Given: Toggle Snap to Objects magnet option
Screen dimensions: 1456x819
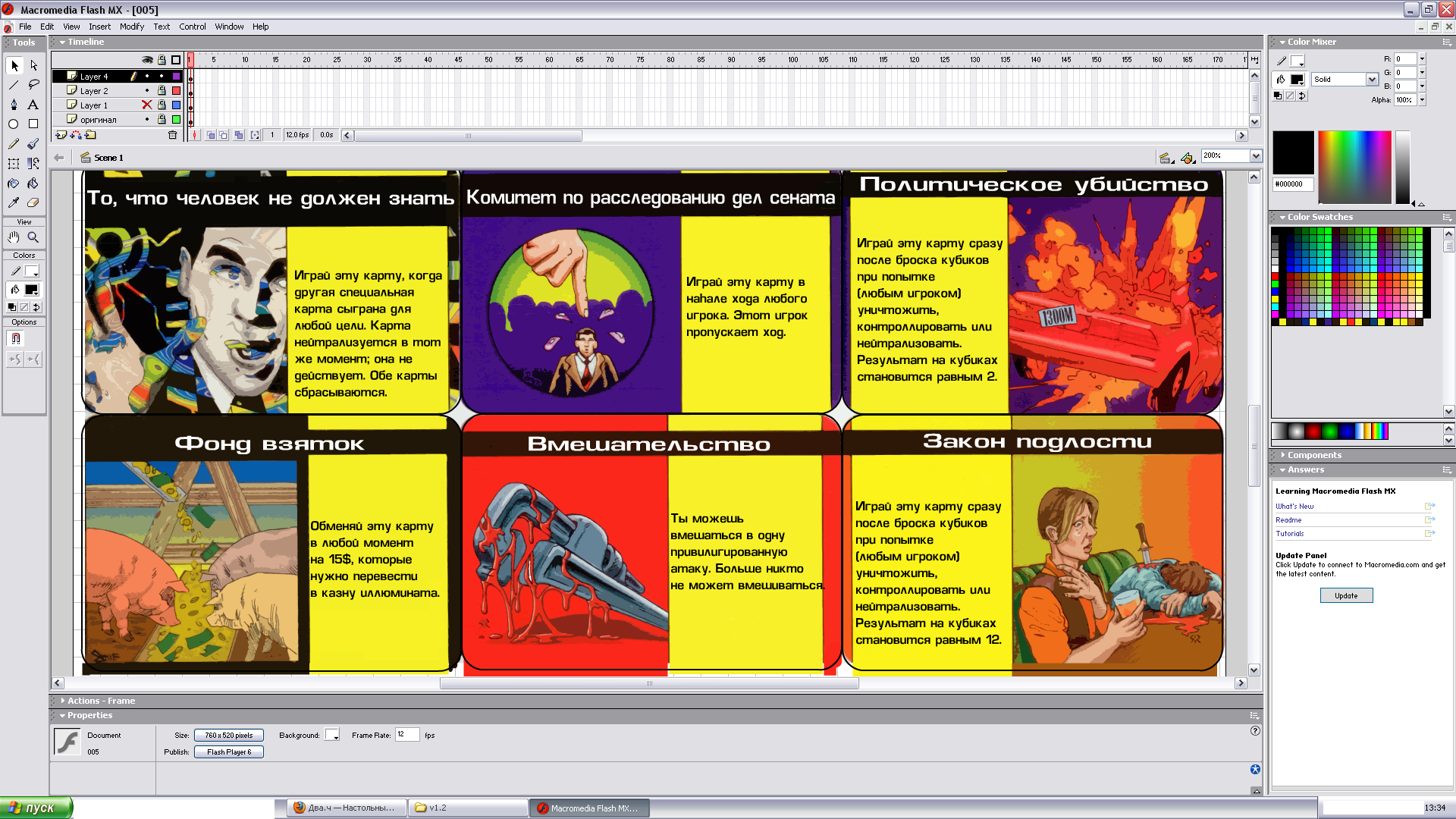Looking at the screenshot, I should pos(16,338).
